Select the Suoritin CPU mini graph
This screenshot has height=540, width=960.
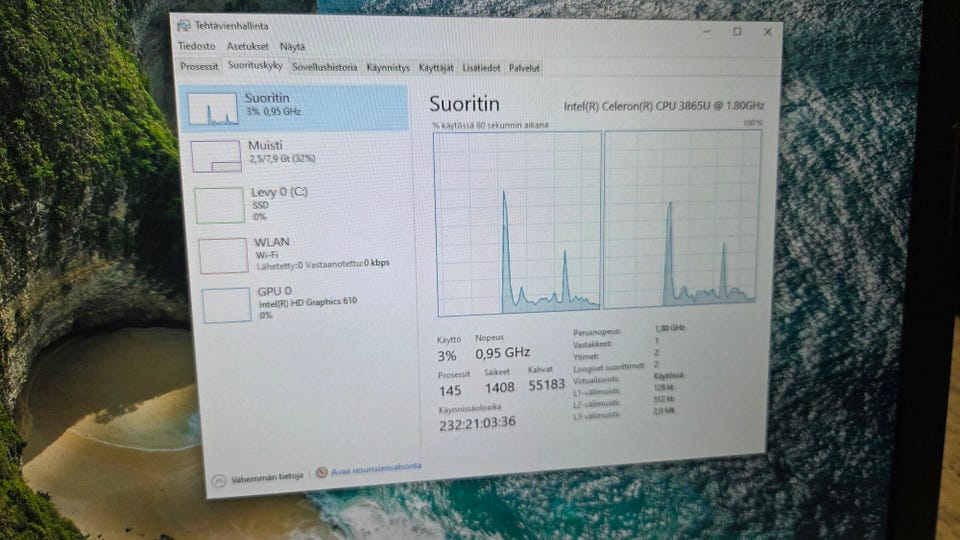[212, 109]
